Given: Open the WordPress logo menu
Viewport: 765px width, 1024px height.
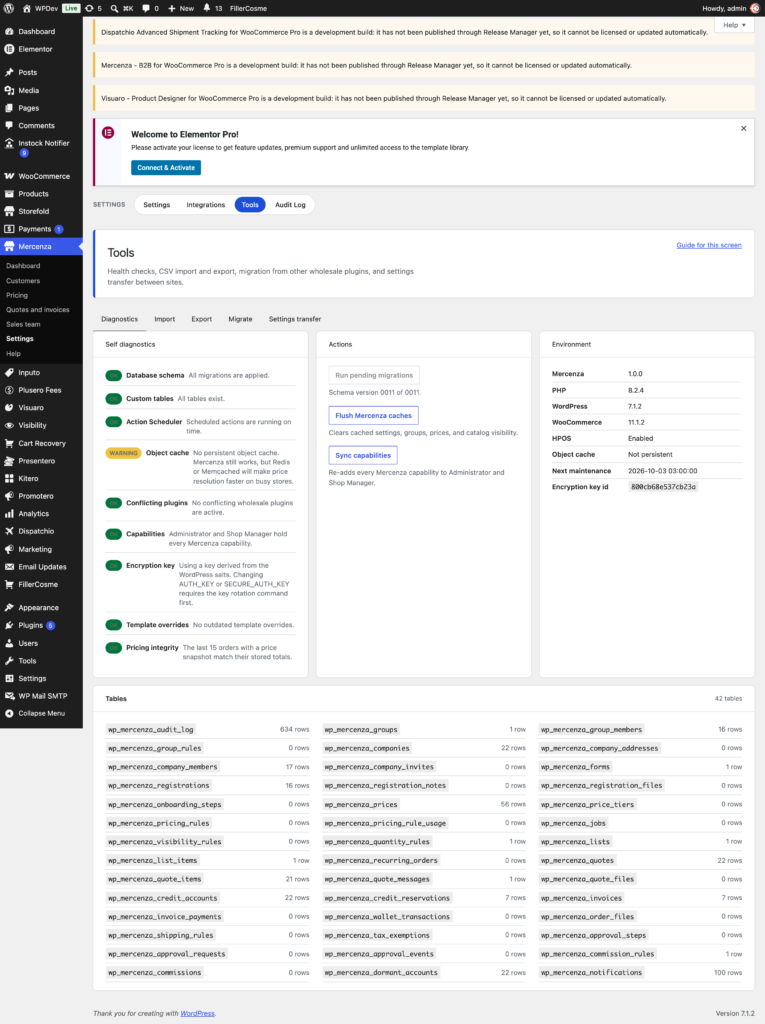Looking at the screenshot, I should pyautogui.click(x=8, y=8).
